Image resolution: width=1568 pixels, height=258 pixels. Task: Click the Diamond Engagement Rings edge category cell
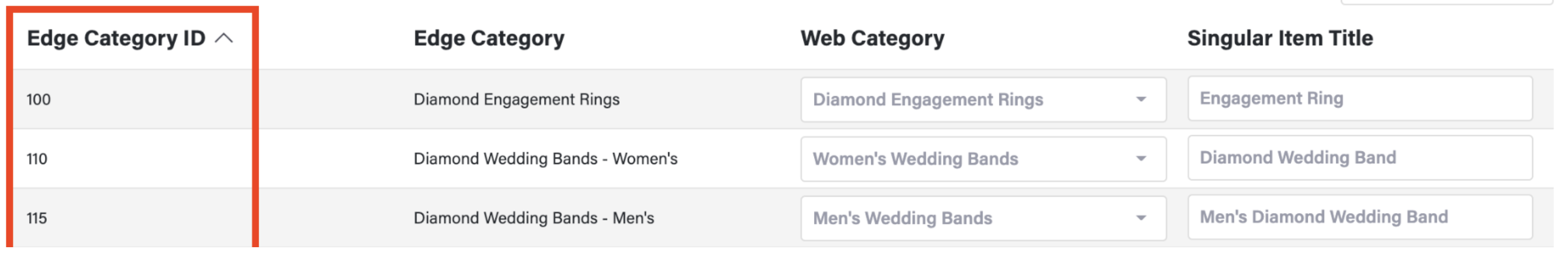[x=516, y=99]
